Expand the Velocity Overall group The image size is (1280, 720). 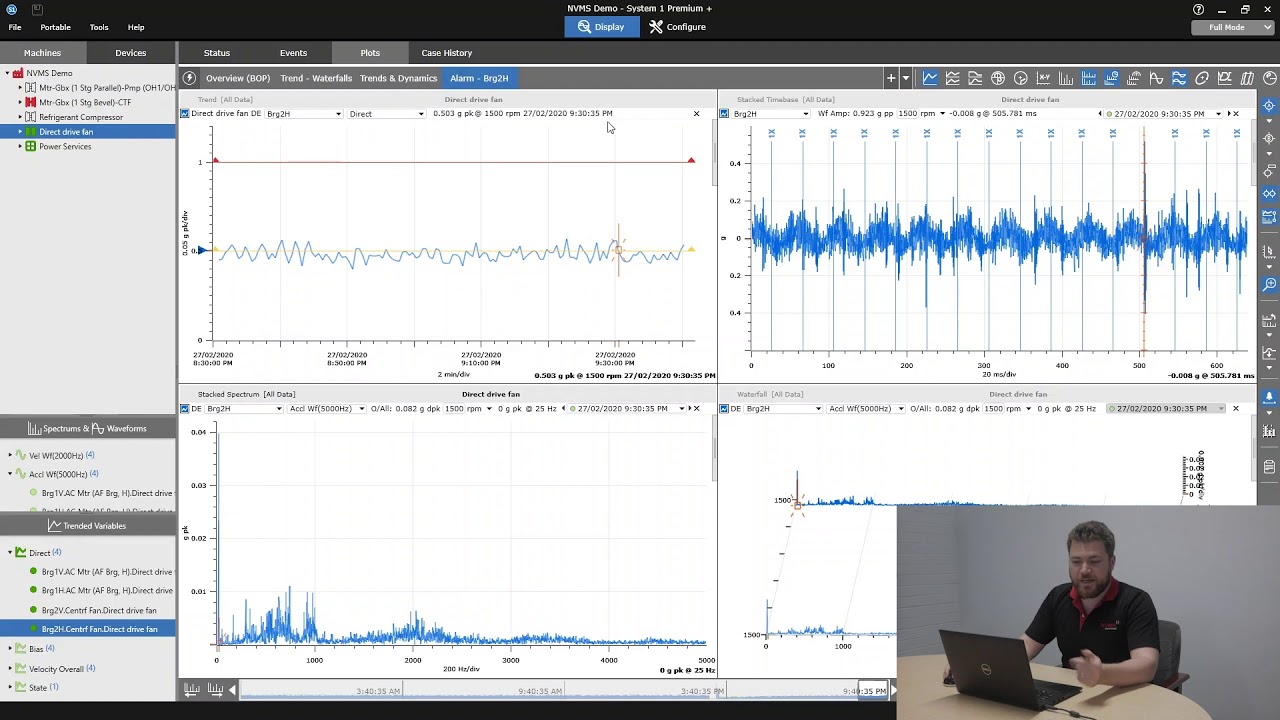pos(10,668)
